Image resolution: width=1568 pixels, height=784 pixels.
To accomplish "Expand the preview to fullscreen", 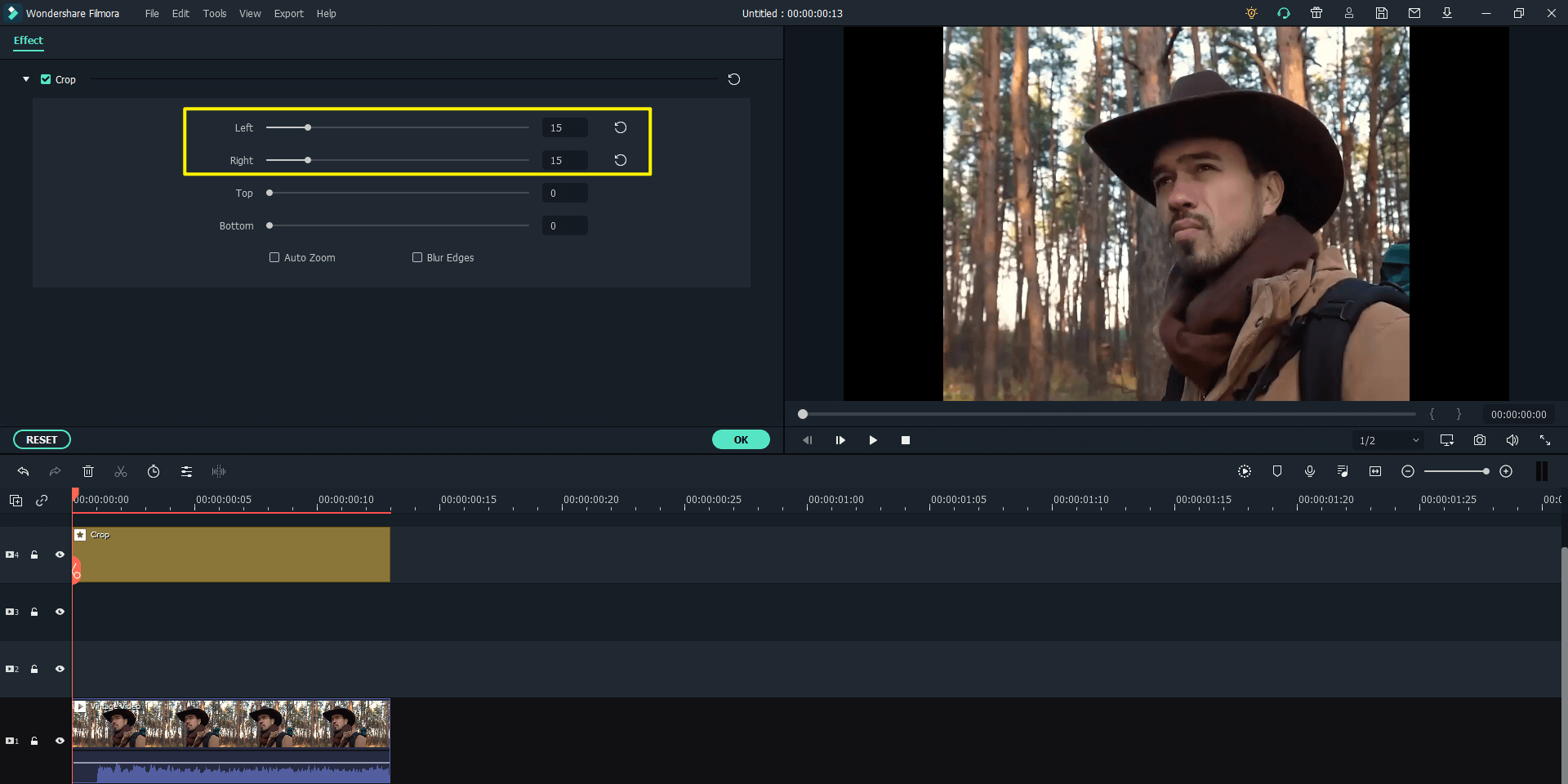I will pyautogui.click(x=1545, y=440).
